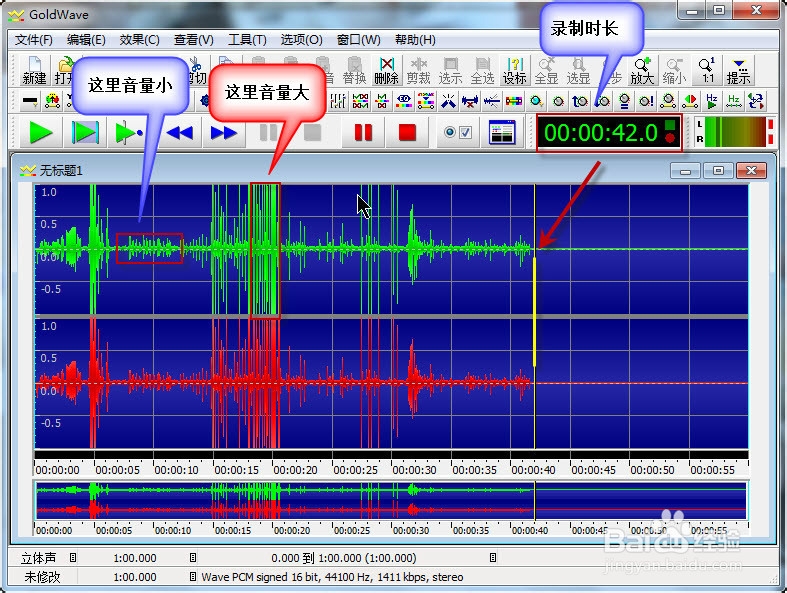Click the green Play button
Screen dimensions: 787x593
pyautogui.click(x=41, y=133)
